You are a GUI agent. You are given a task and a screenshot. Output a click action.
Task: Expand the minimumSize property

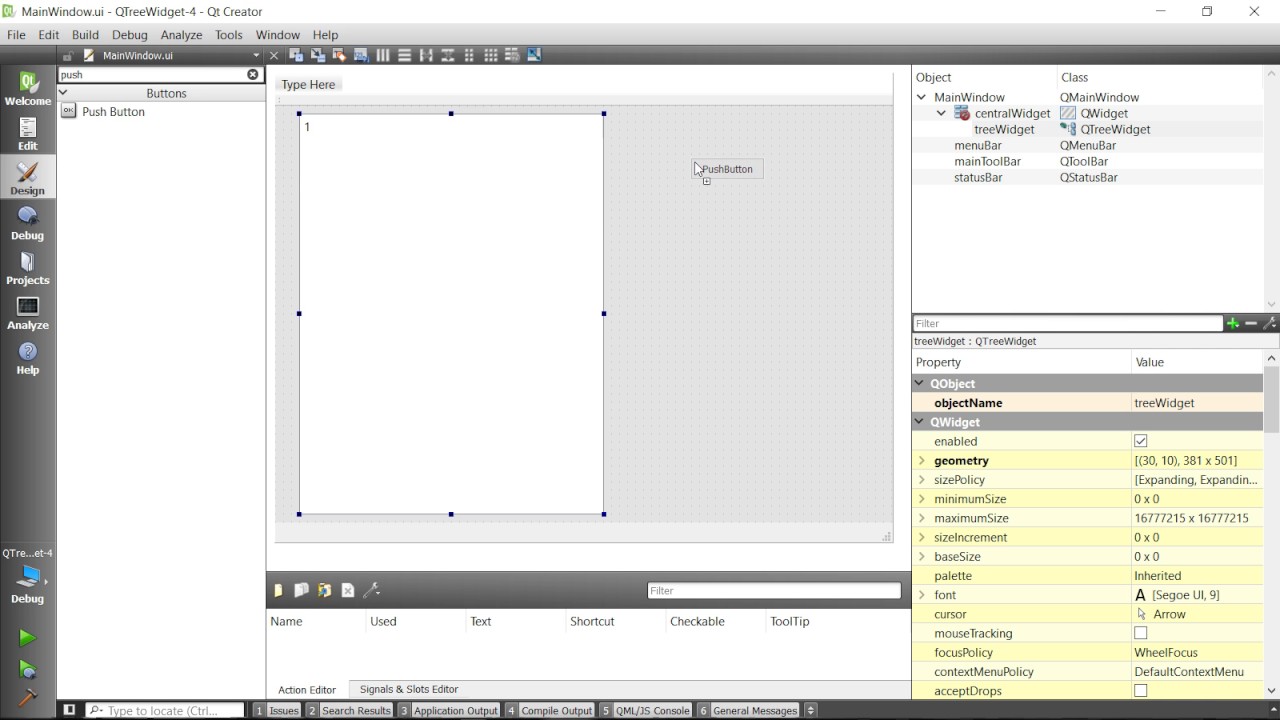(x=921, y=499)
